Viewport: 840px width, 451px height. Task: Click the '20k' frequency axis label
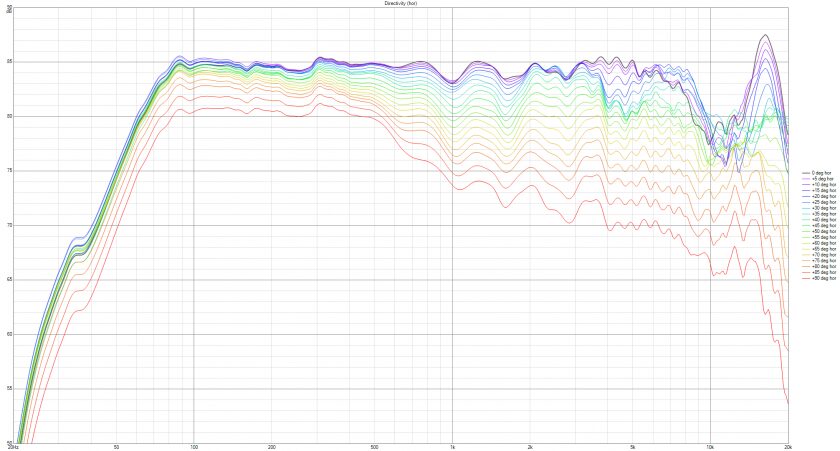point(788,447)
